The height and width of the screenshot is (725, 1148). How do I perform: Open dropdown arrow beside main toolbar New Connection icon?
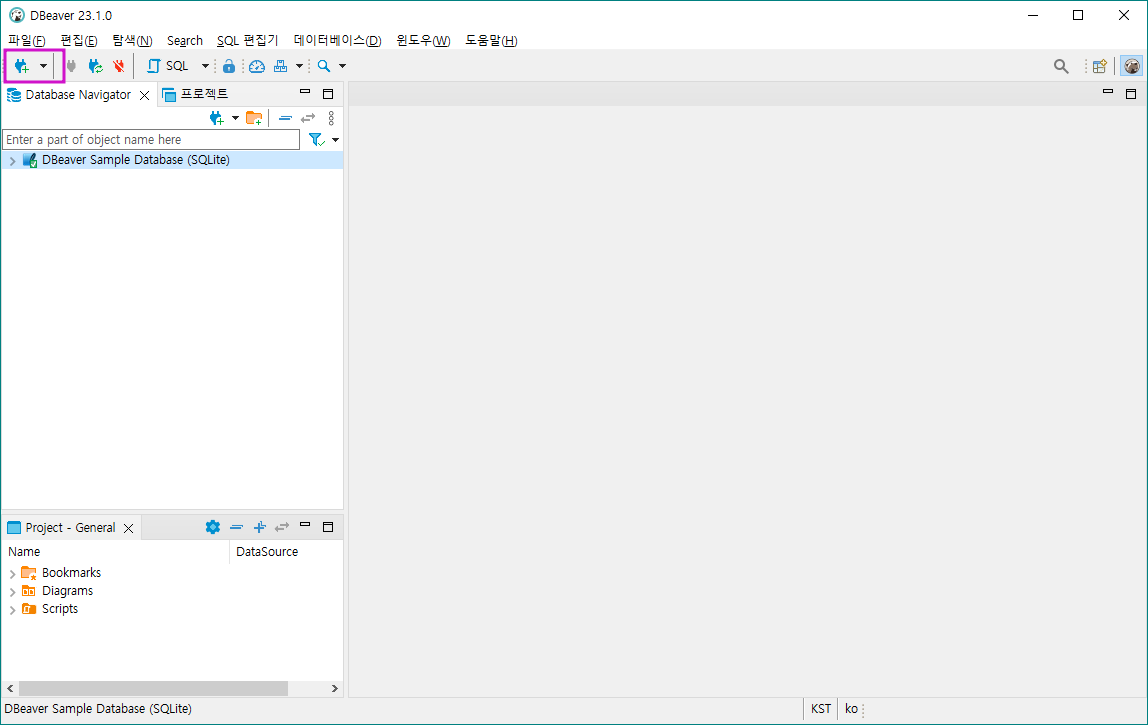[43, 66]
